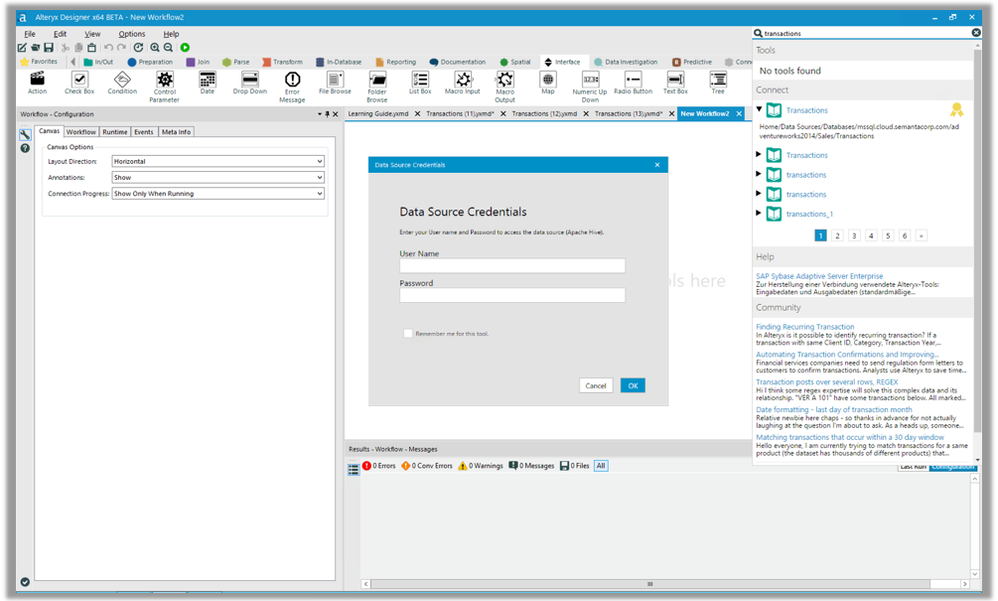The height and width of the screenshot is (601, 998).
Task: Select the Date interface tool
Action: [207, 82]
